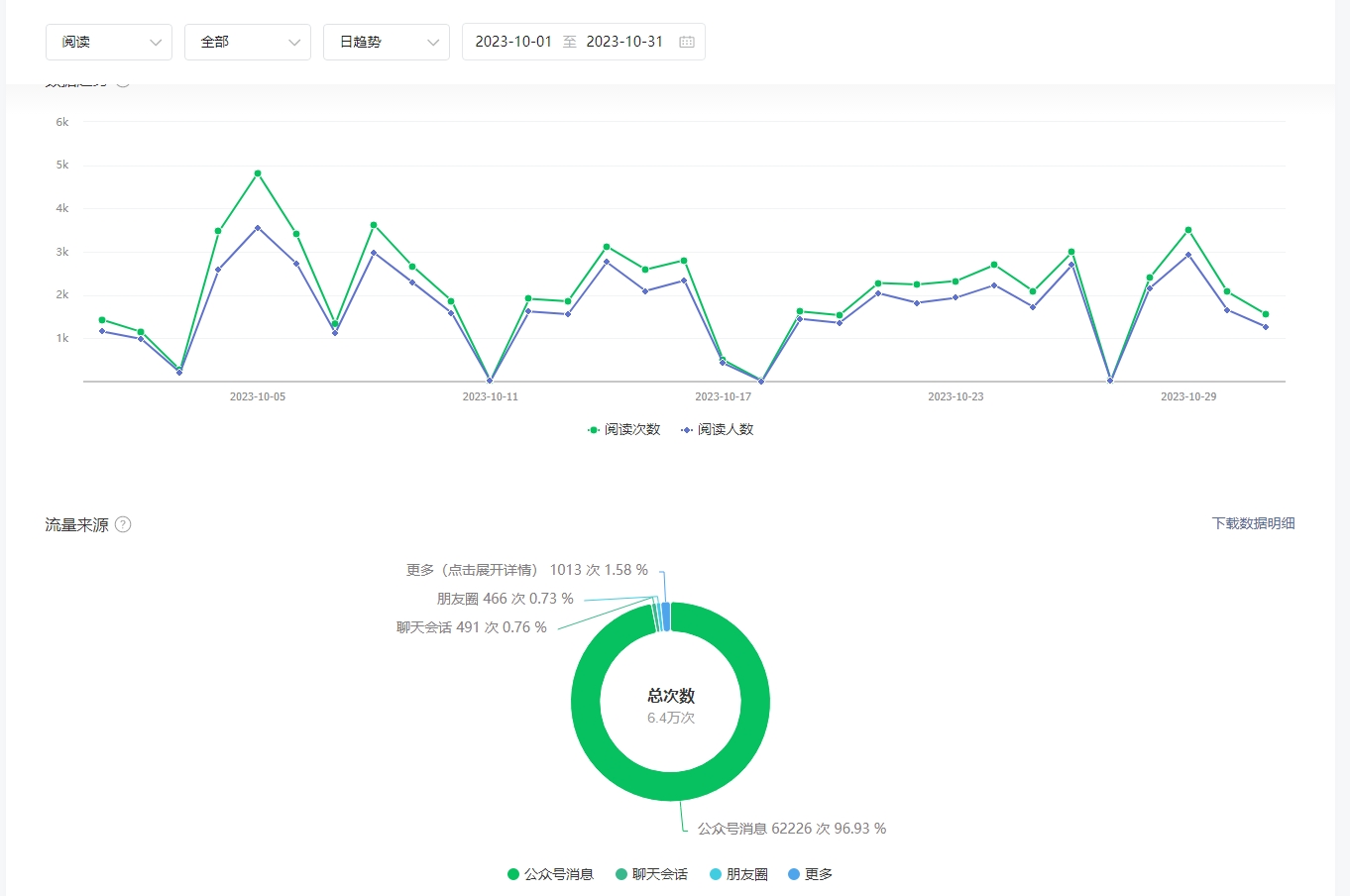Click the start date 2023-10-01 field
The image size is (1350, 896).
click(512, 42)
